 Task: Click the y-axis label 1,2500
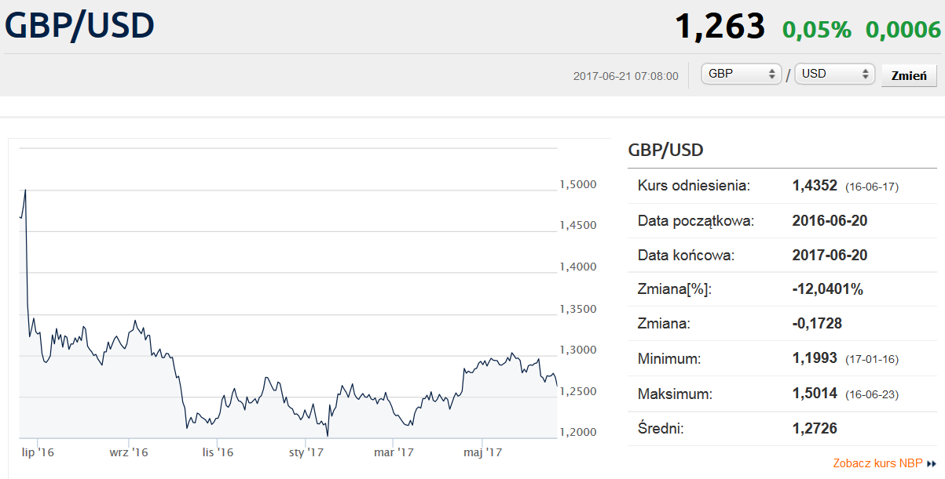[x=578, y=392]
